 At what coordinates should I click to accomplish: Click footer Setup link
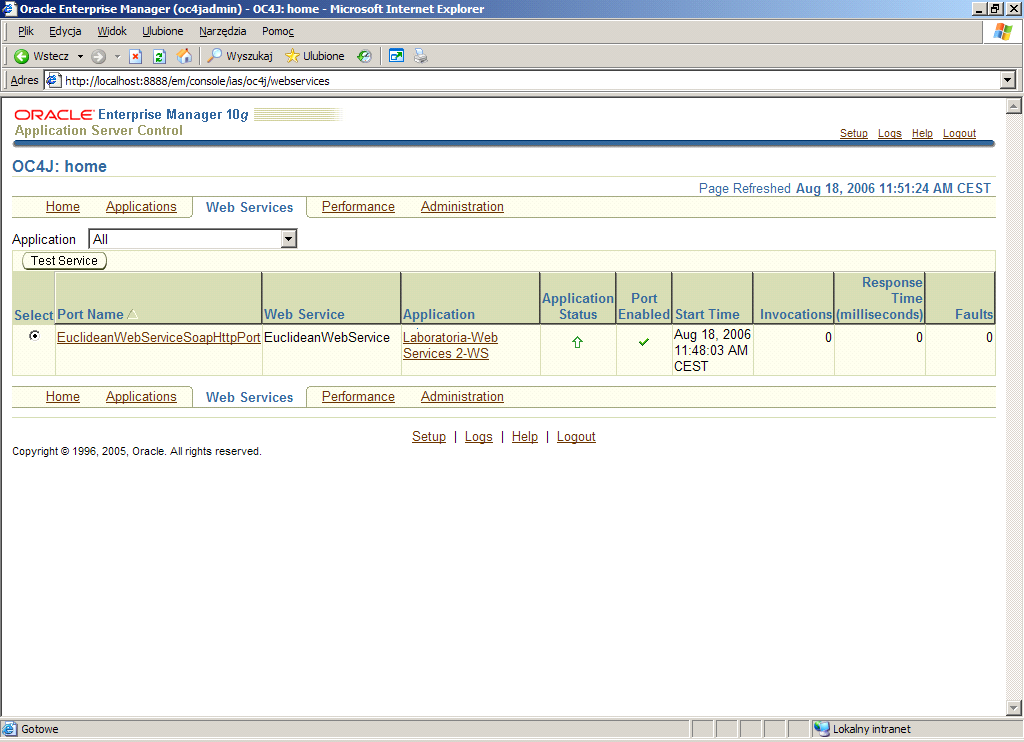click(x=428, y=436)
